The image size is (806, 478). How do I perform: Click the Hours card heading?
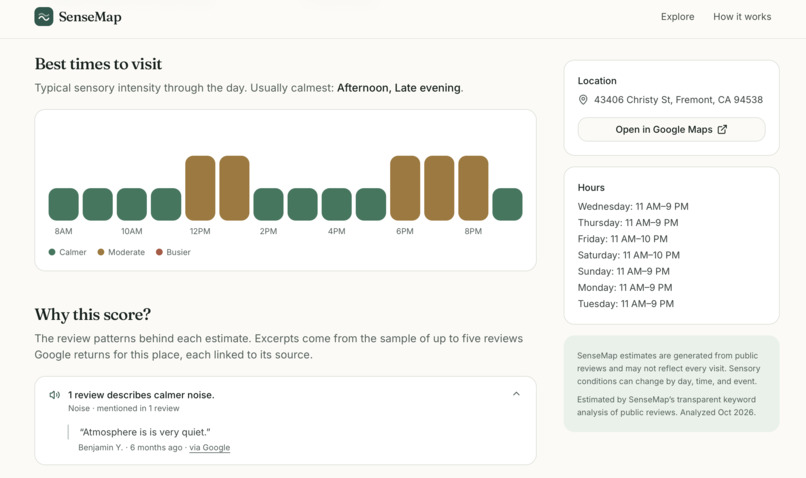(x=591, y=188)
